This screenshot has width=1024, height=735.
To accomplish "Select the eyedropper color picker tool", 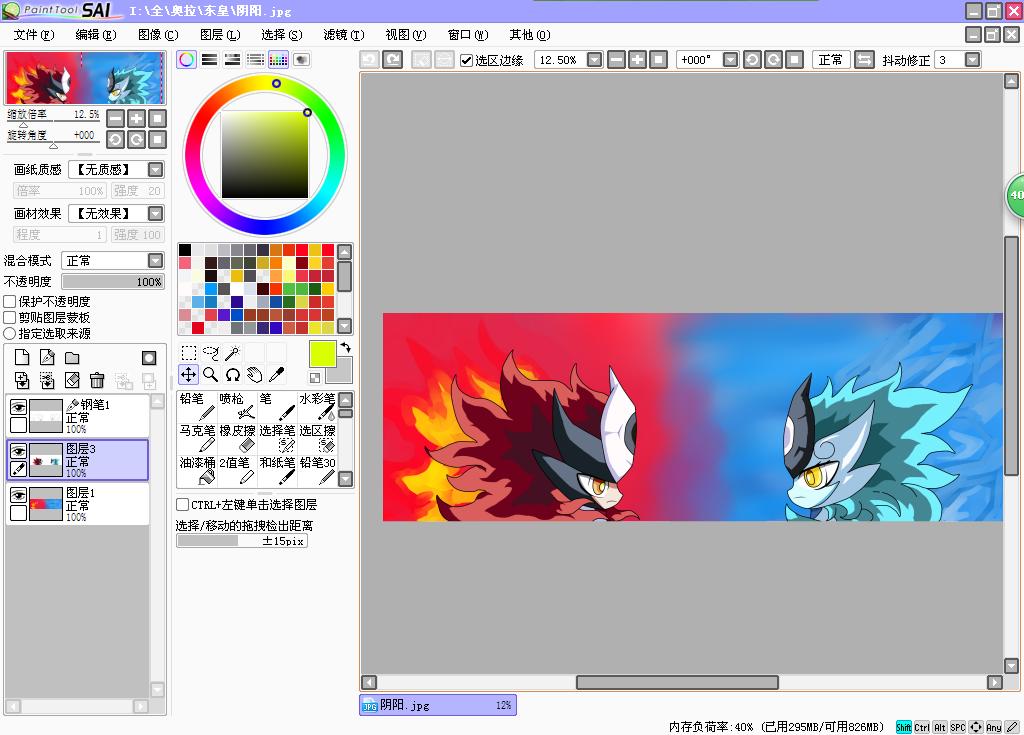I will pos(276,375).
